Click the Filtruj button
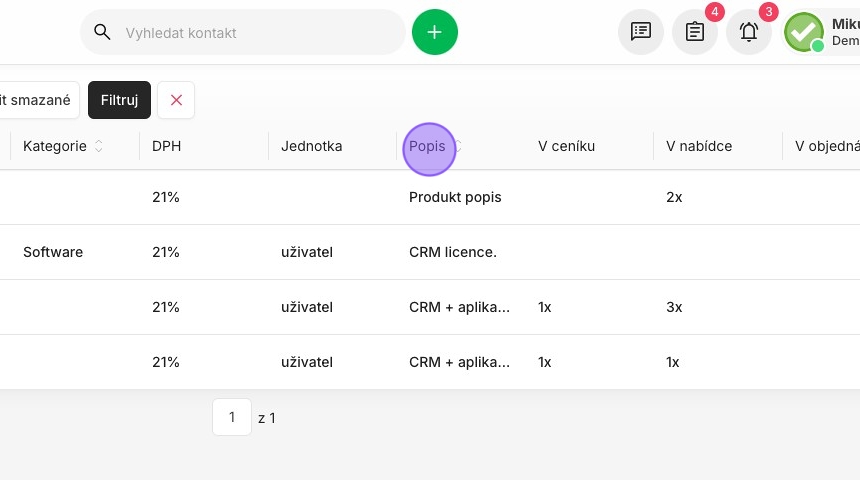860x480 pixels. pos(119,100)
